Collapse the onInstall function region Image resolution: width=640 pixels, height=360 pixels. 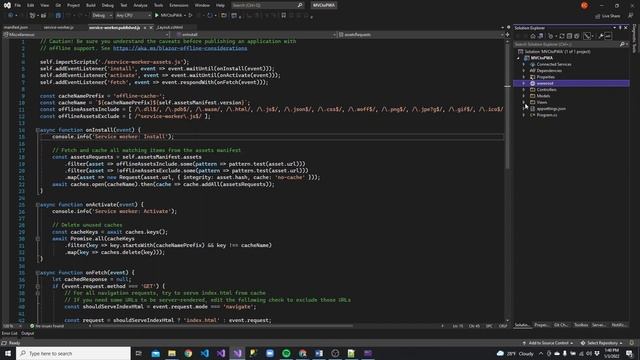point(38,130)
